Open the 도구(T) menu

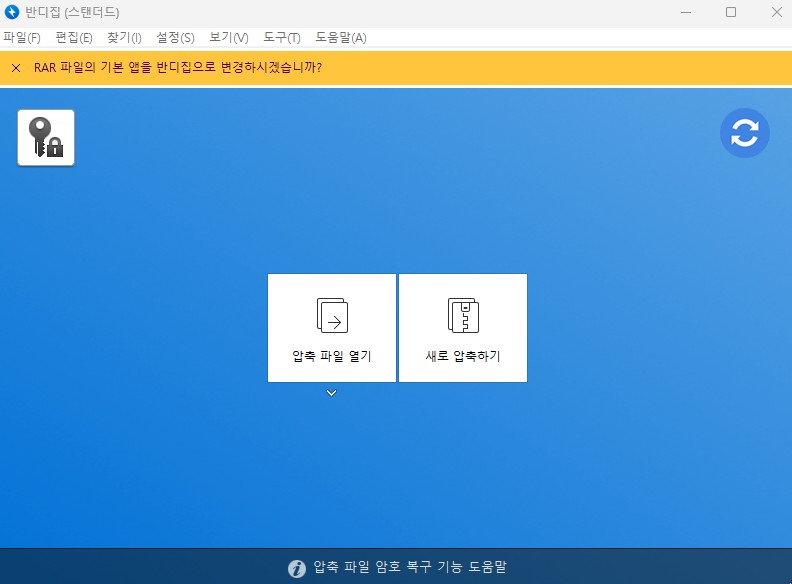(282, 37)
